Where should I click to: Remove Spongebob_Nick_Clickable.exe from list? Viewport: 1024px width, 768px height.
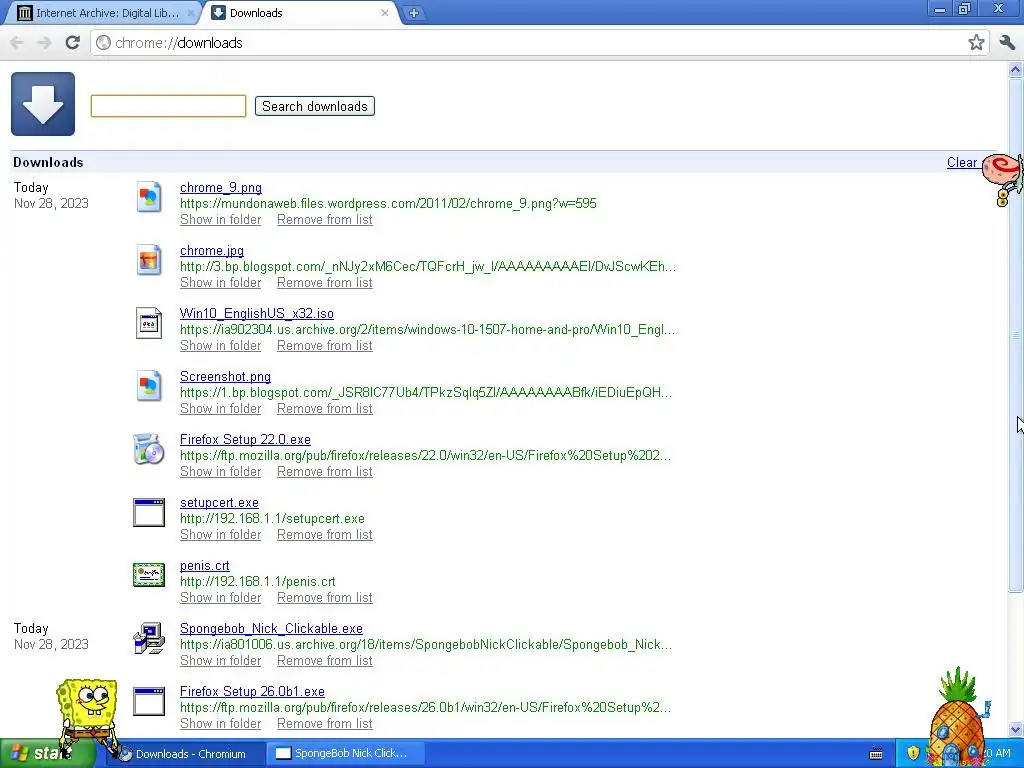click(325, 661)
